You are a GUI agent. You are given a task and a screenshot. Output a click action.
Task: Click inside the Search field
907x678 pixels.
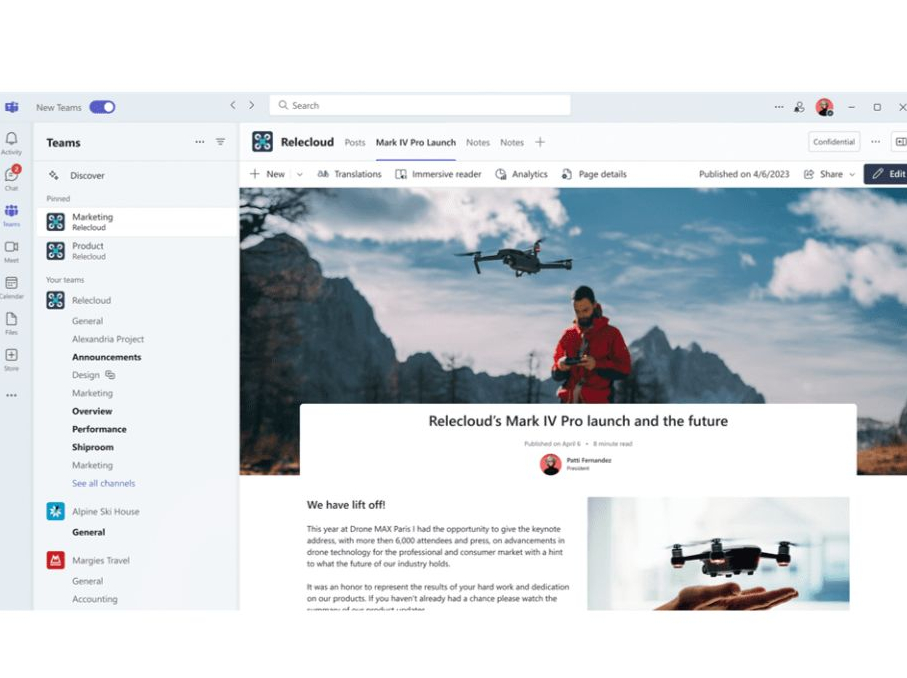click(420, 105)
